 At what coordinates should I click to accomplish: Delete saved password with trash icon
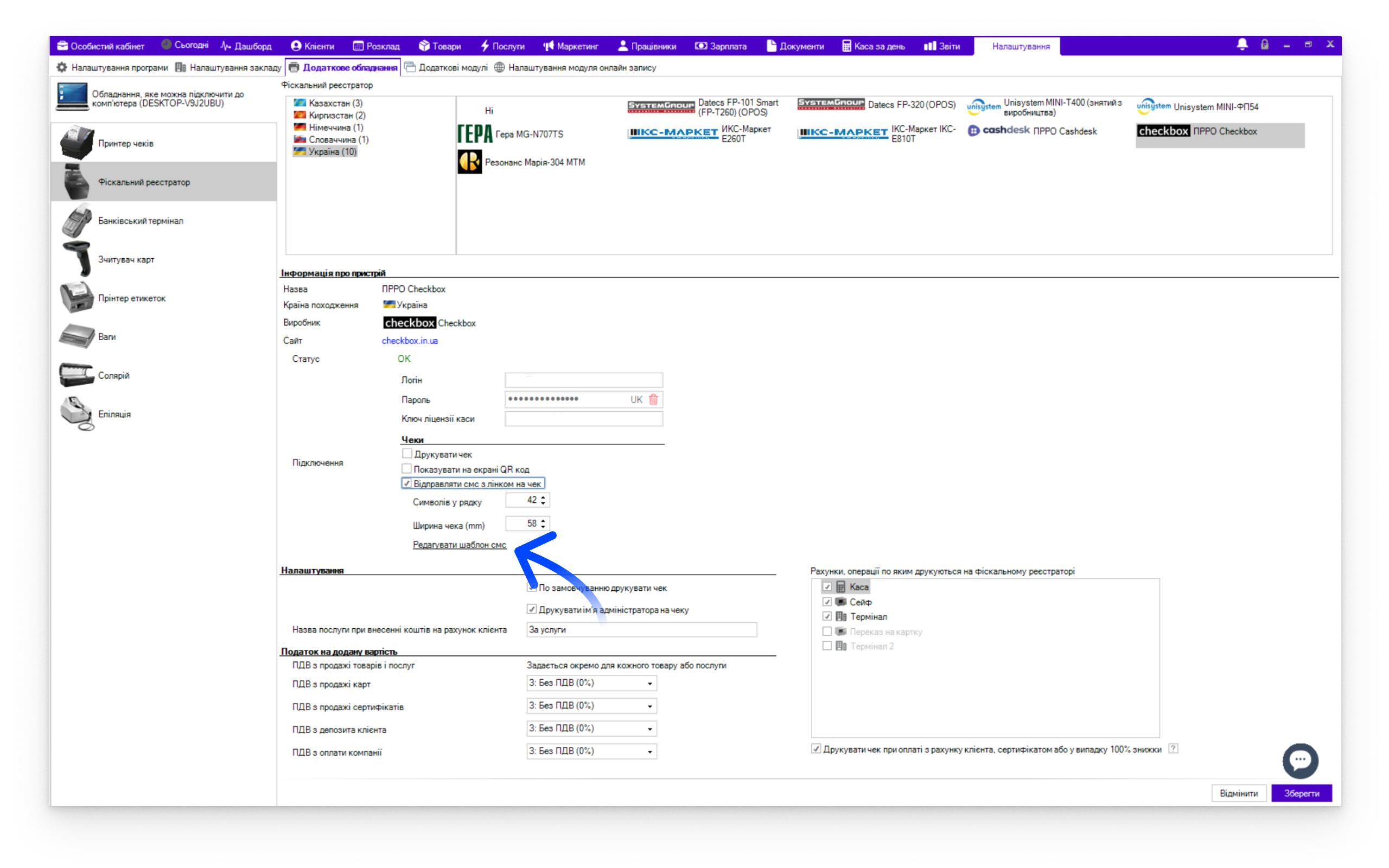tap(653, 400)
